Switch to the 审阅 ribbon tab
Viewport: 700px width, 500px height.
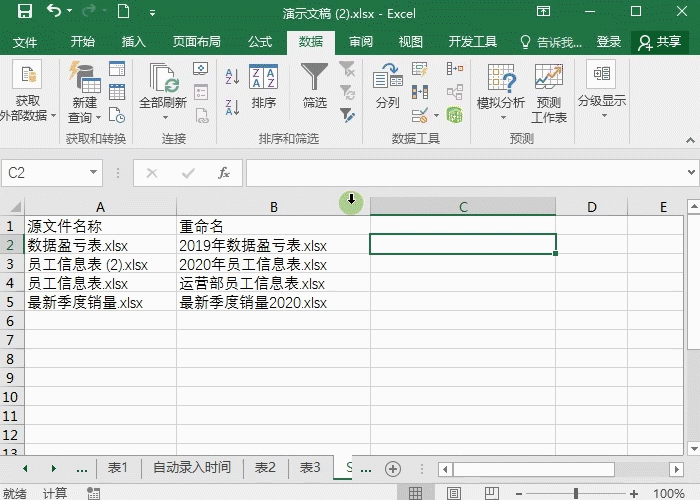pyautogui.click(x=361, y=42)
